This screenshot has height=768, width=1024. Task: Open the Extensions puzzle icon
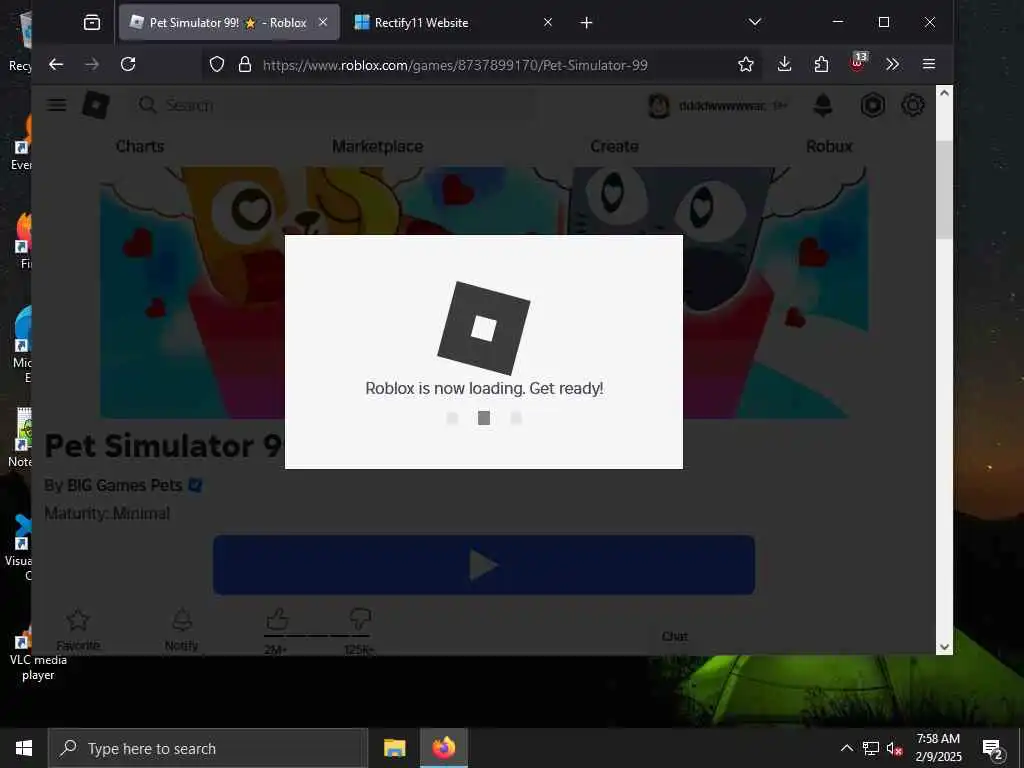click(821, 64)
